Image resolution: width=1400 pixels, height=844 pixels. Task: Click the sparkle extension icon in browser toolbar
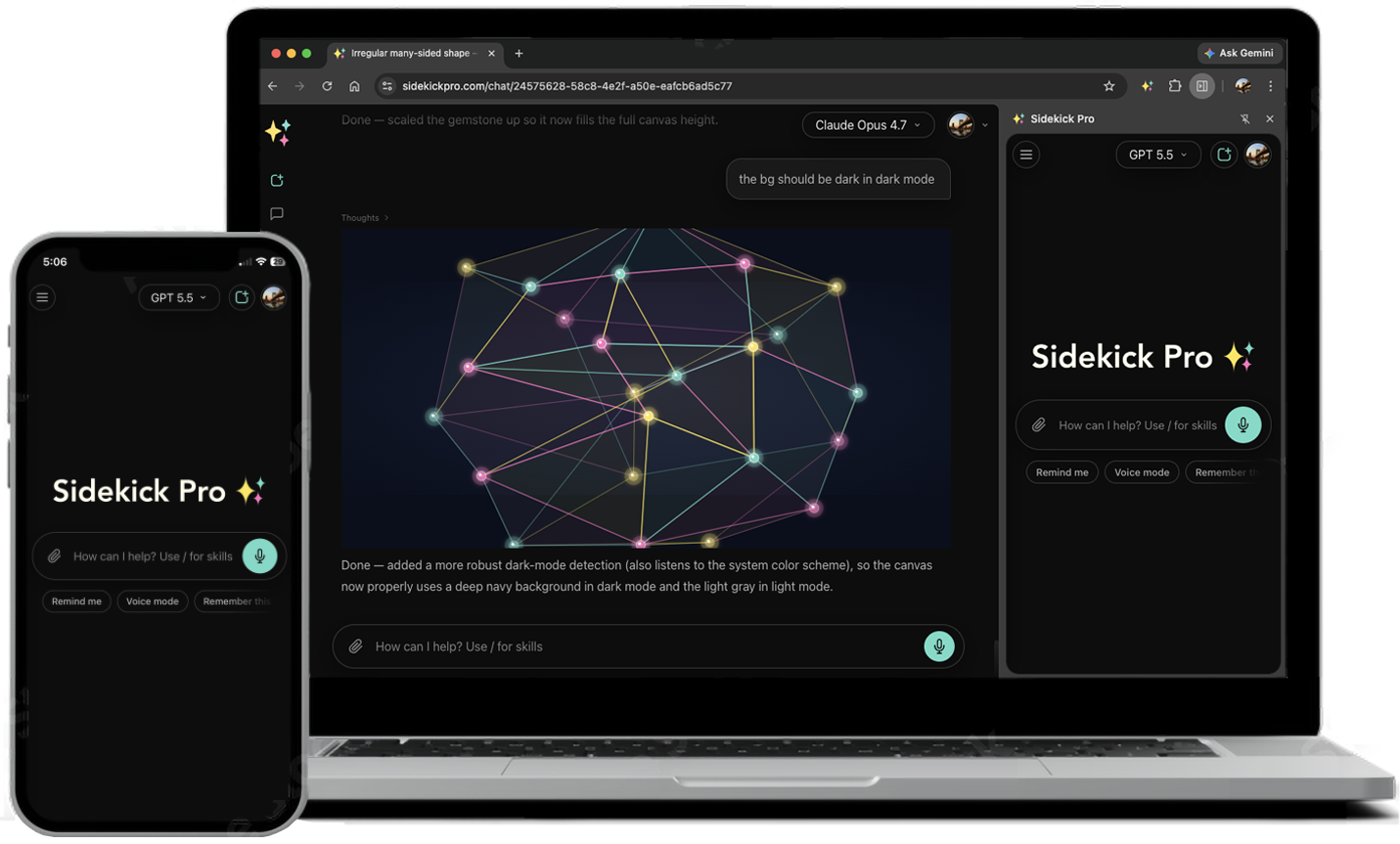pos(1147,86)
